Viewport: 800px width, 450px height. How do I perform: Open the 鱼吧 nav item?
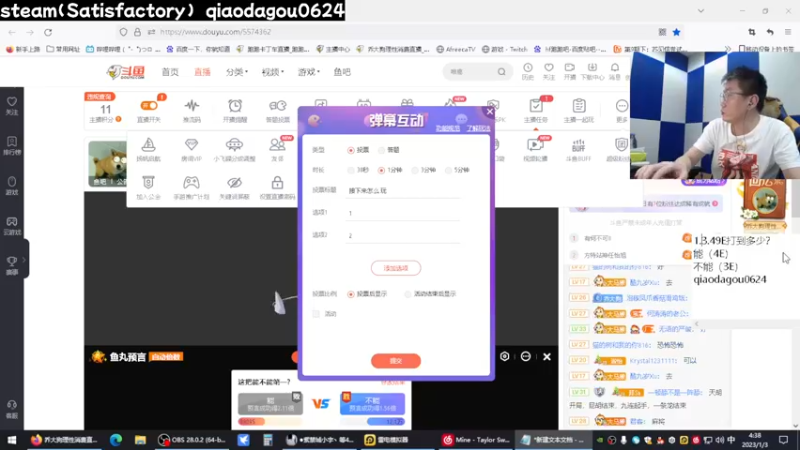[342, 72]
